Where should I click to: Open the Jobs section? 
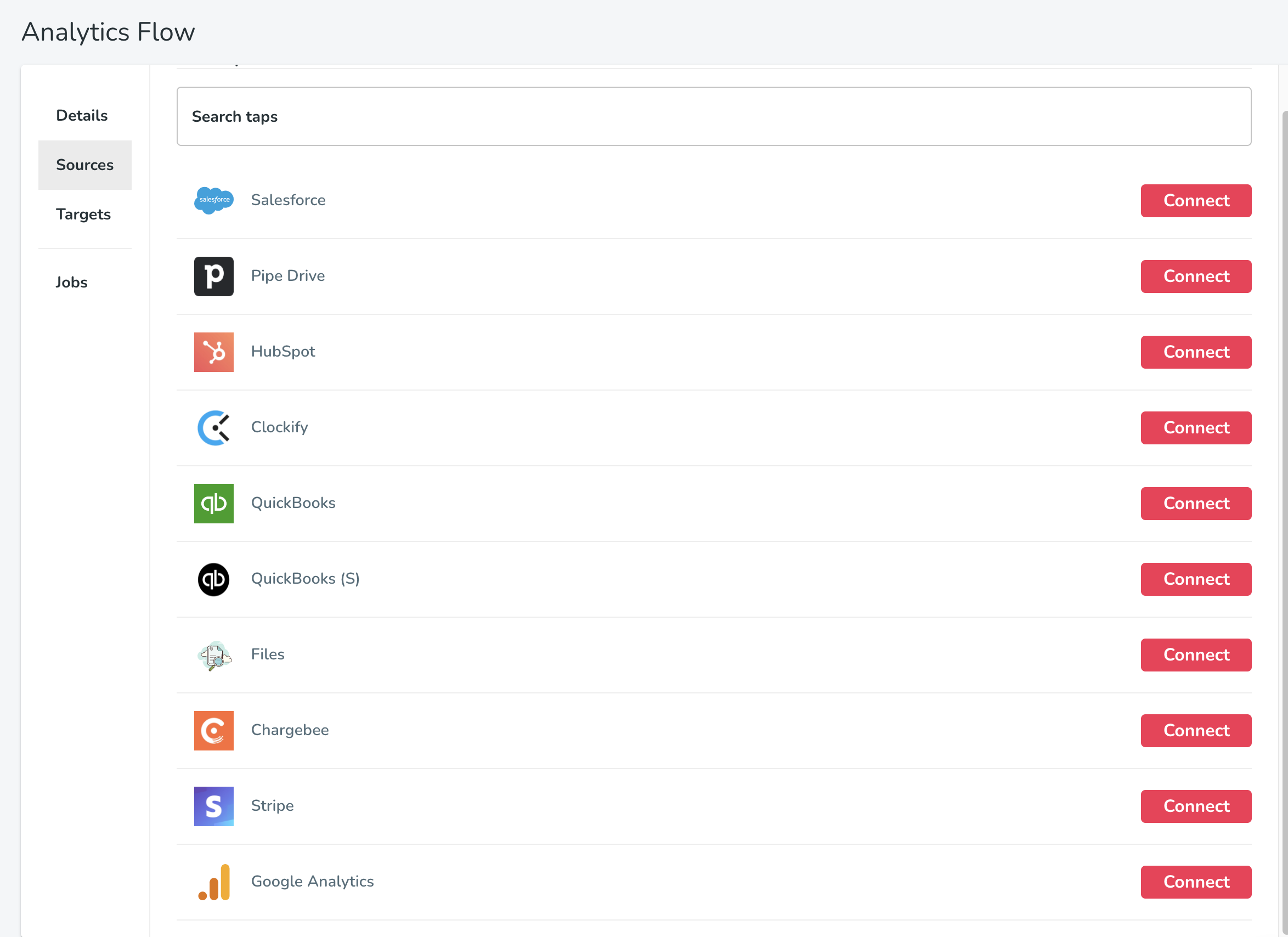coord(84,282)
